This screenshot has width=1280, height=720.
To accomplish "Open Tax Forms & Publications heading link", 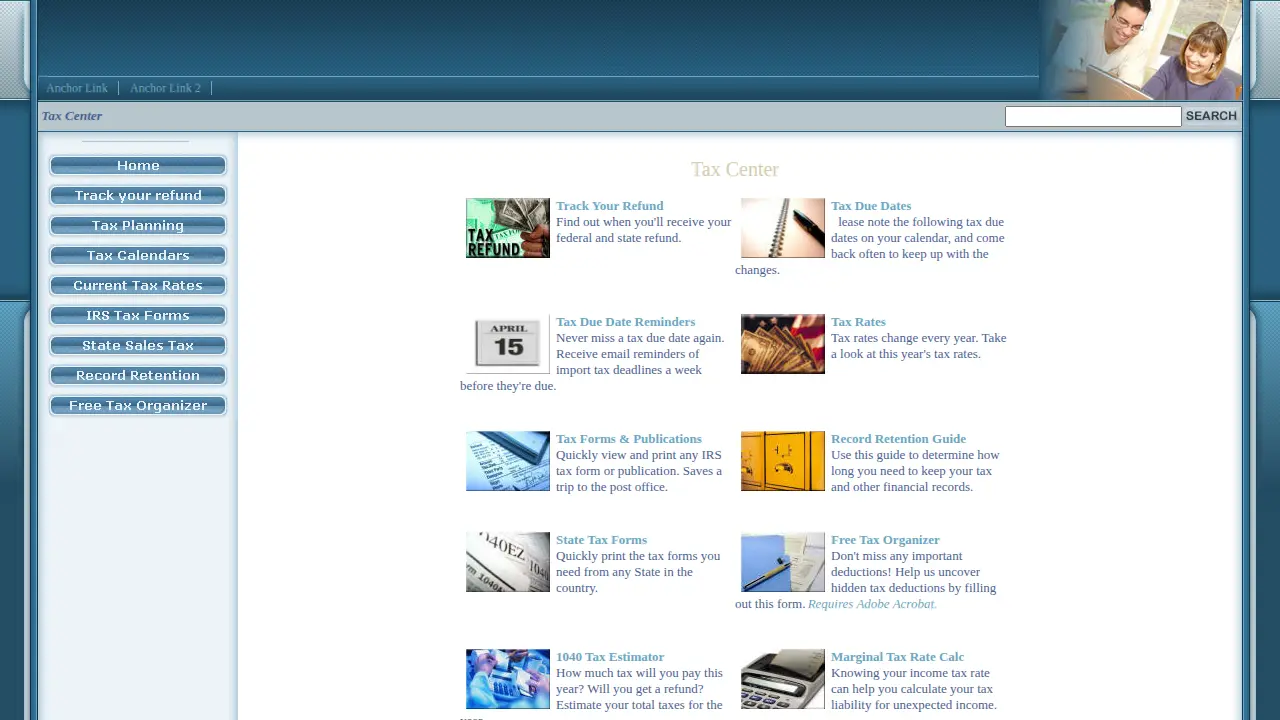I will tap(629, 439).
